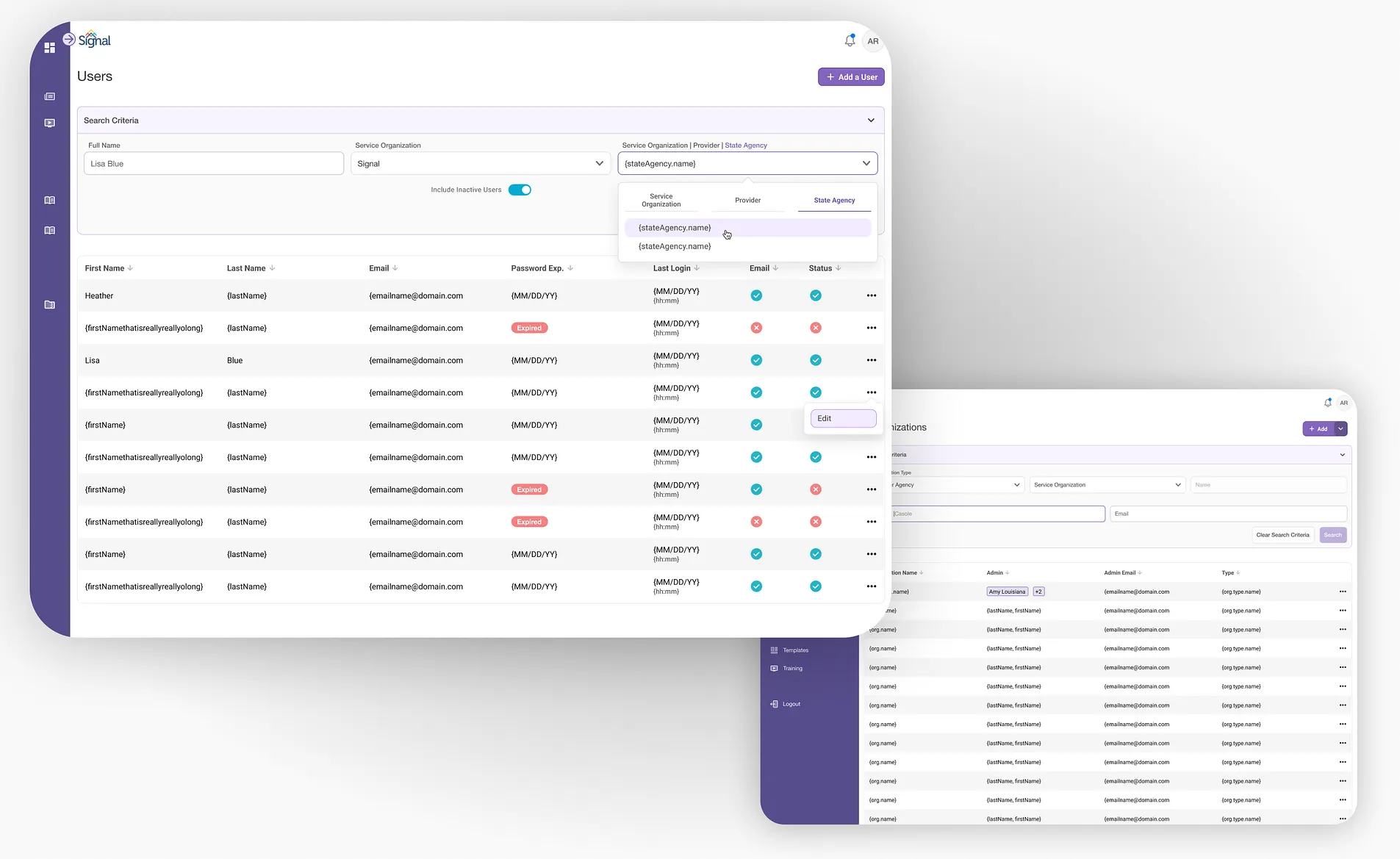This screenshot has height=859, width=1400.
Task: Select the Service Organization tab in popup
Action: [661, 200]
